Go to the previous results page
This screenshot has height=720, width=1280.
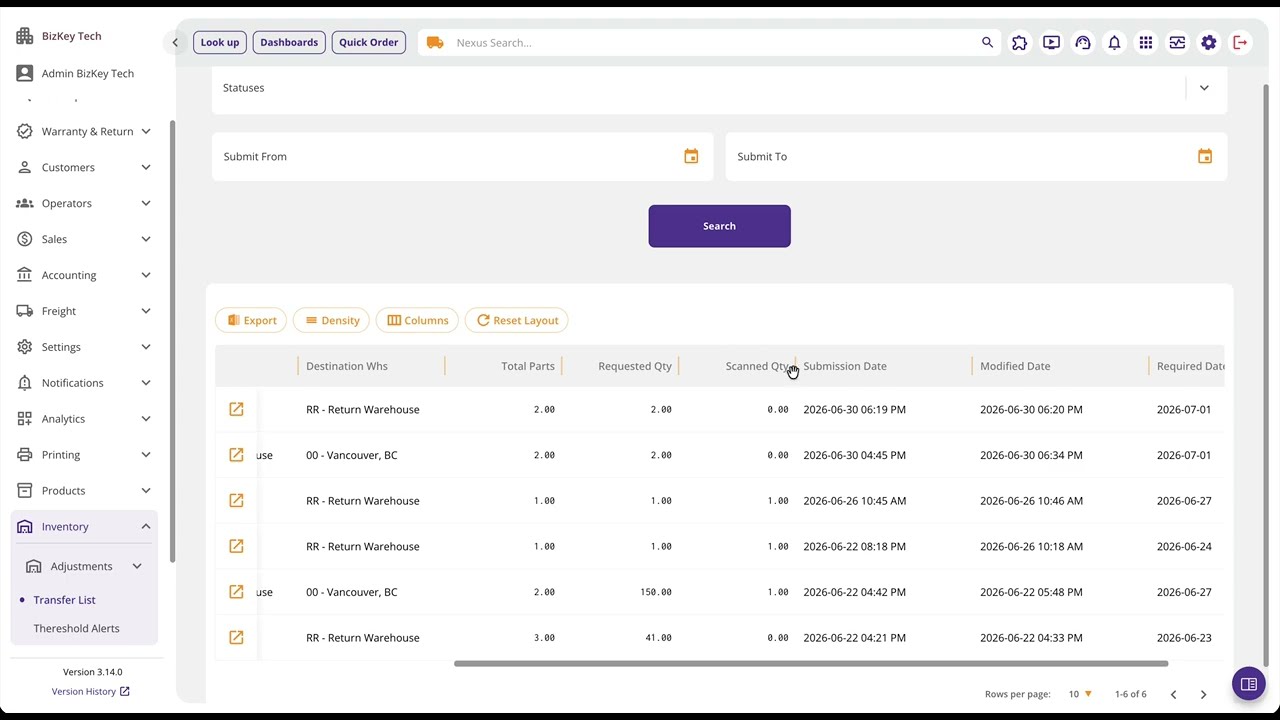tap(1174, 694)
